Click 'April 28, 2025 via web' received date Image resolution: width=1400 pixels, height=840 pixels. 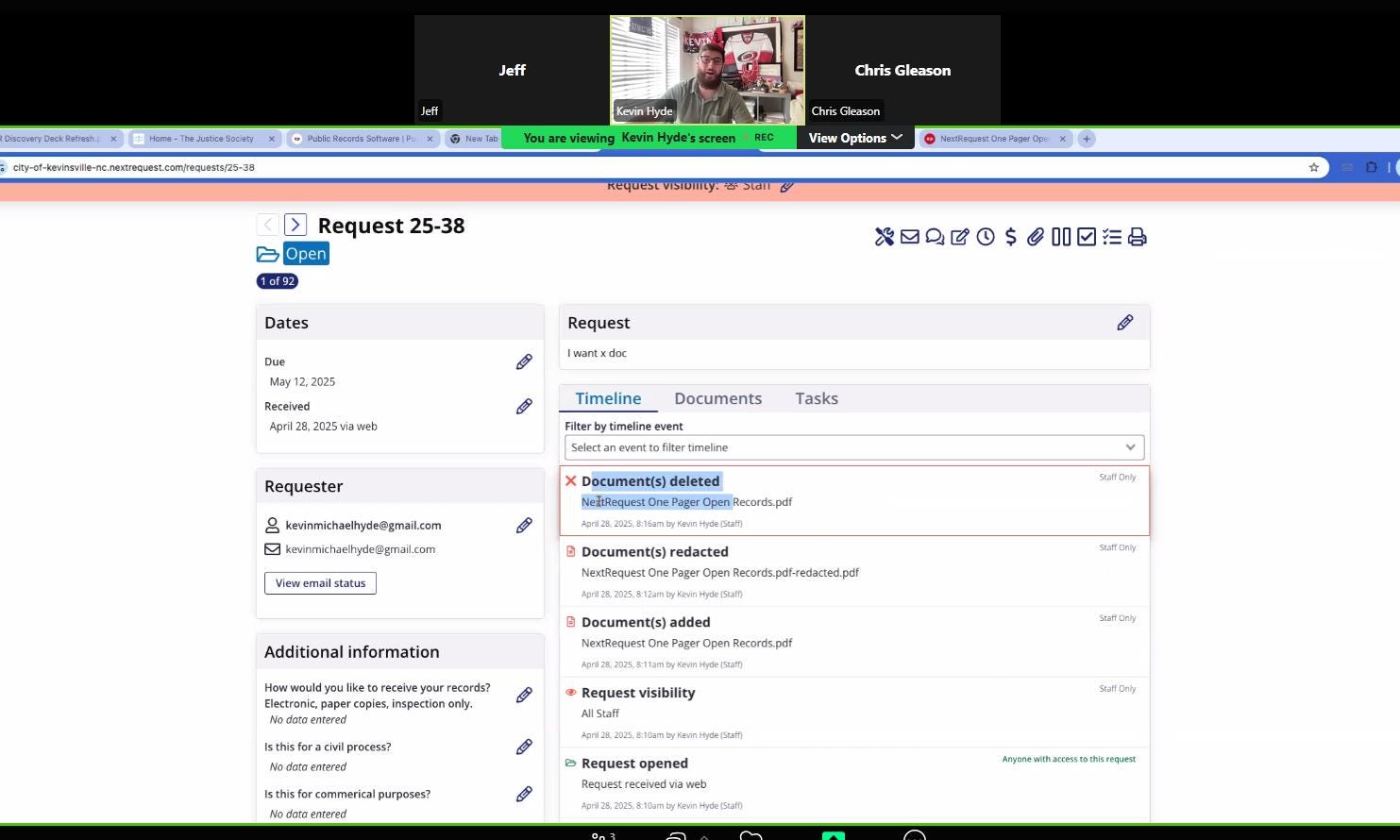click(323, 427)
